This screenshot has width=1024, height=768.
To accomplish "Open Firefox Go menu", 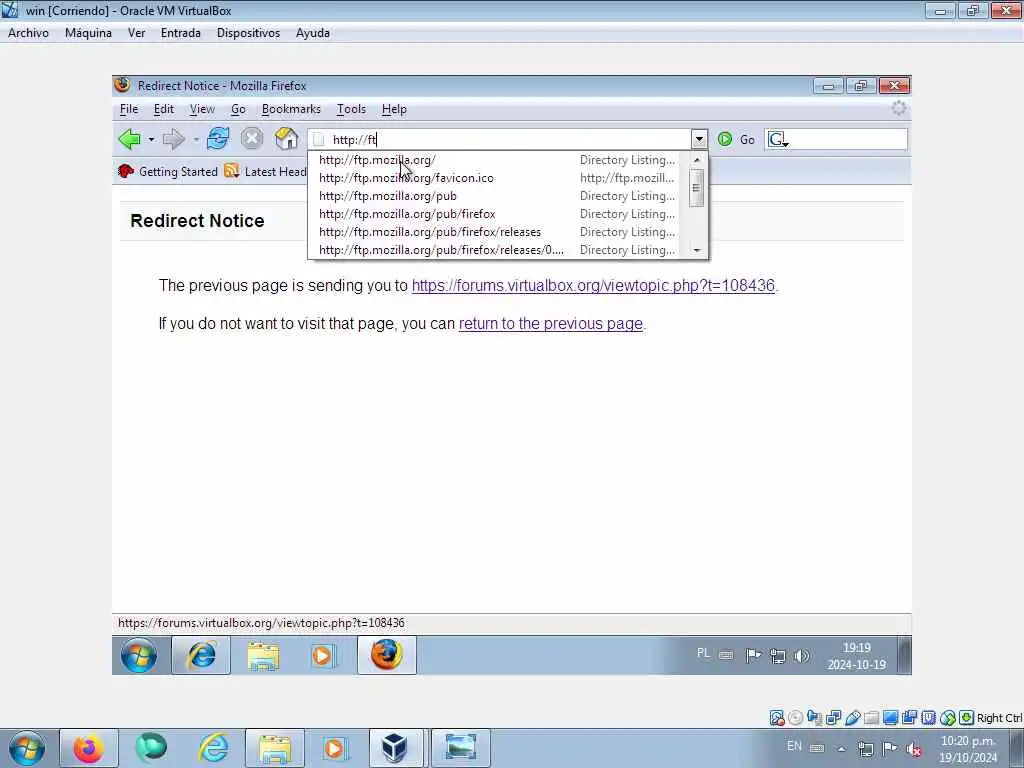I will [238, 109].
